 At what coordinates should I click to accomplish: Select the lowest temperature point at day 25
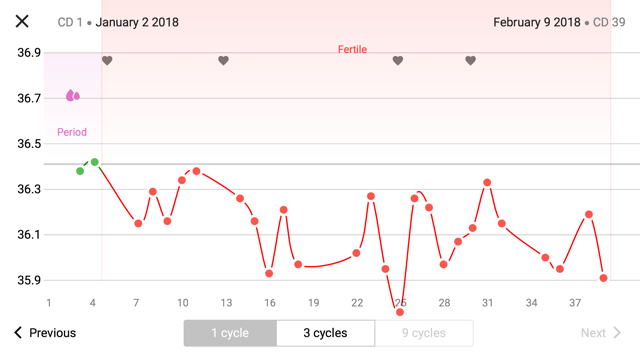click(400, 312)
